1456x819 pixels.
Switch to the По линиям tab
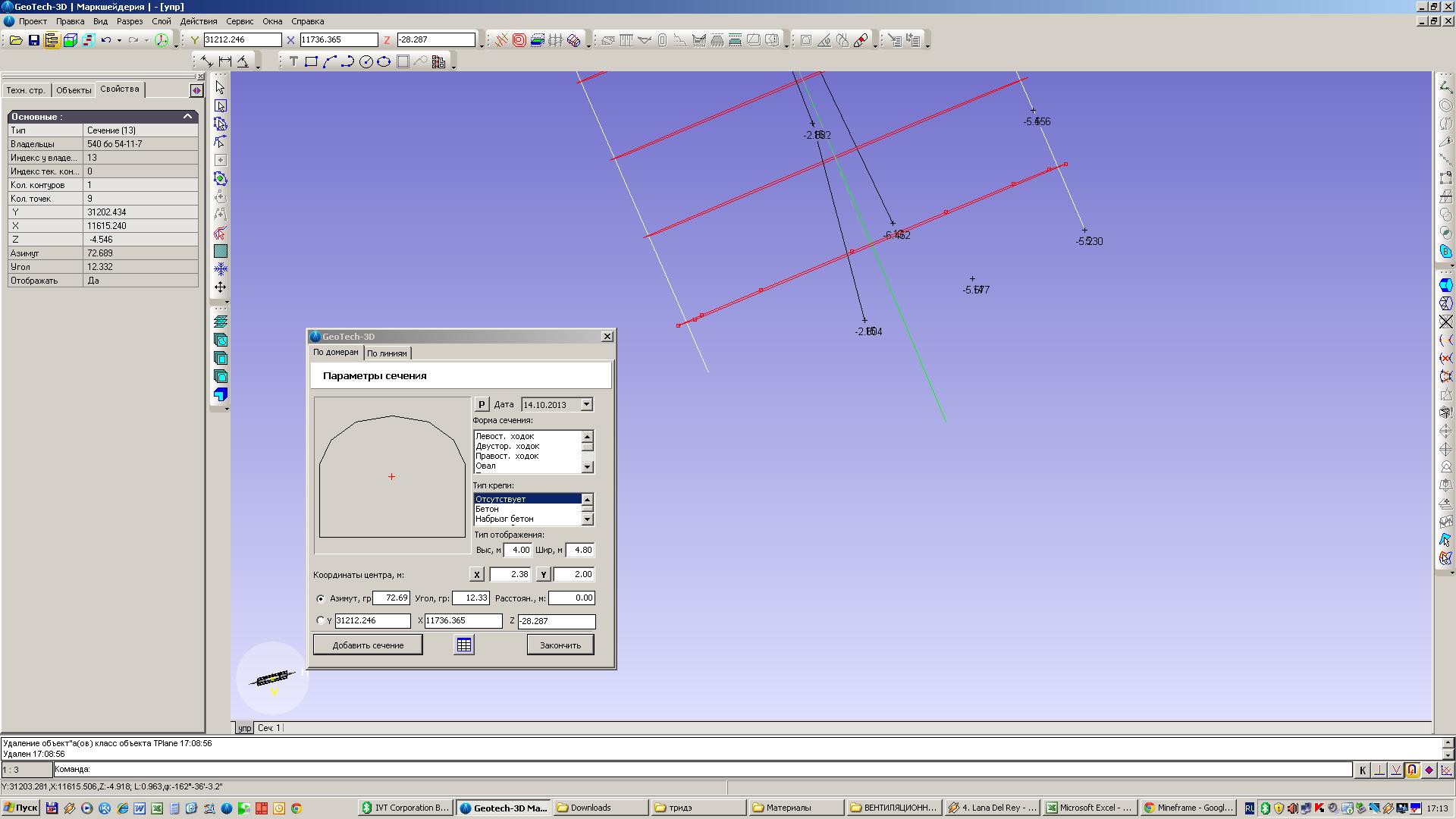click(x=387, y=353)
